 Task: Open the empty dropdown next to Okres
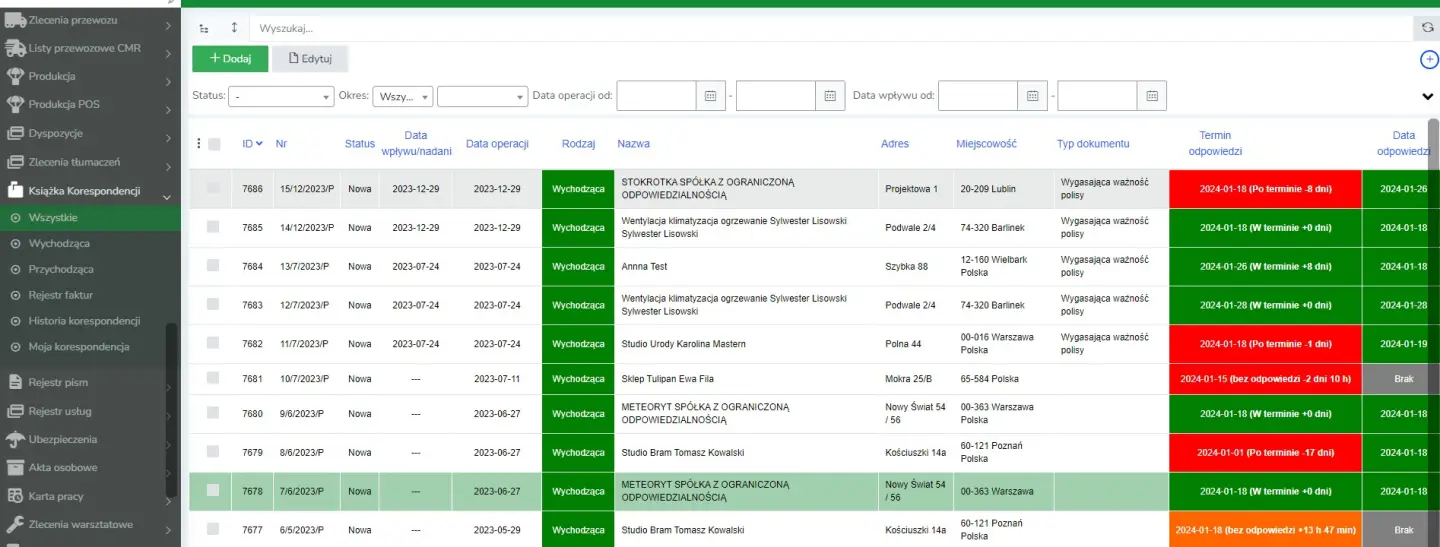point(482,96)
